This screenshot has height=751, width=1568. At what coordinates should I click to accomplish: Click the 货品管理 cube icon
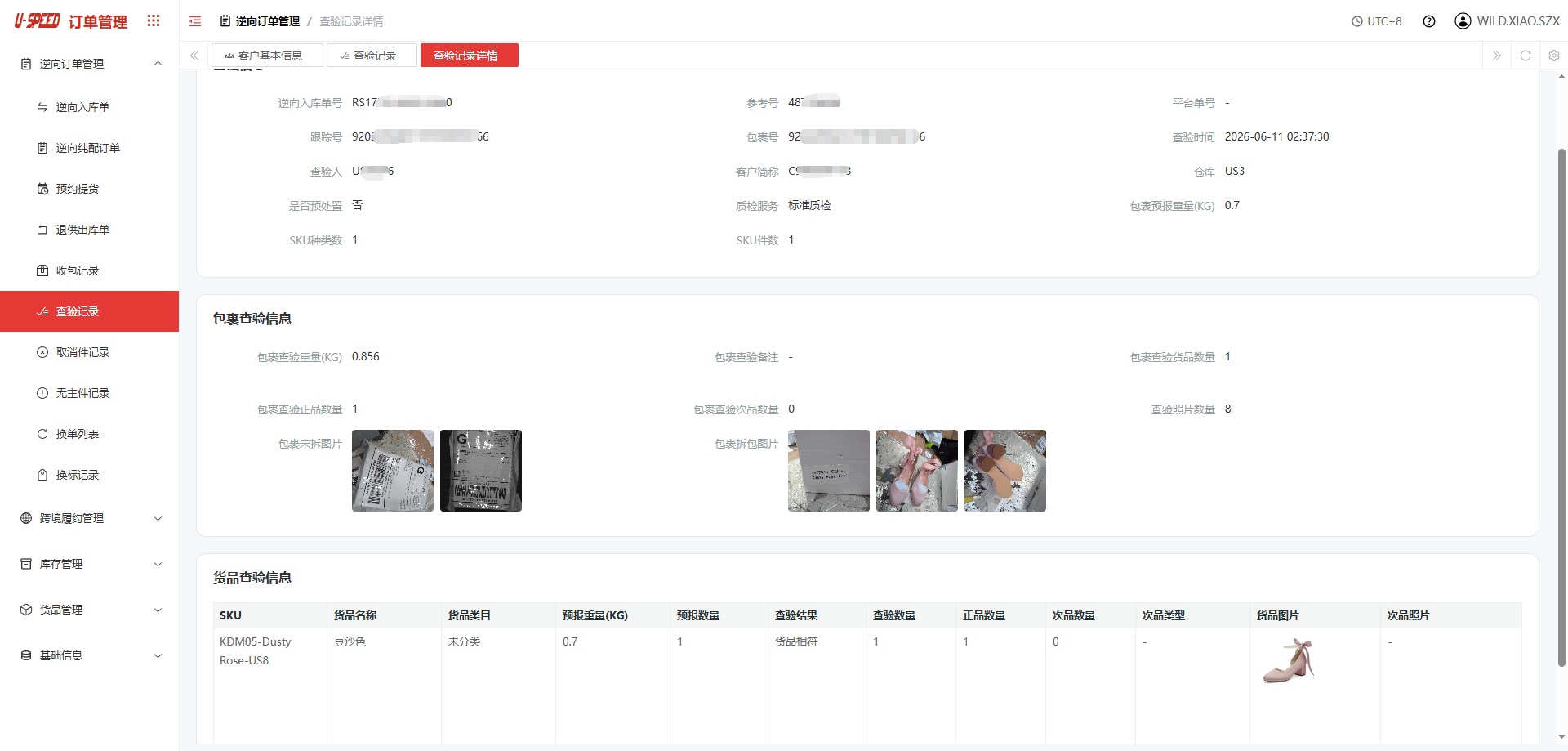[26, 610]
